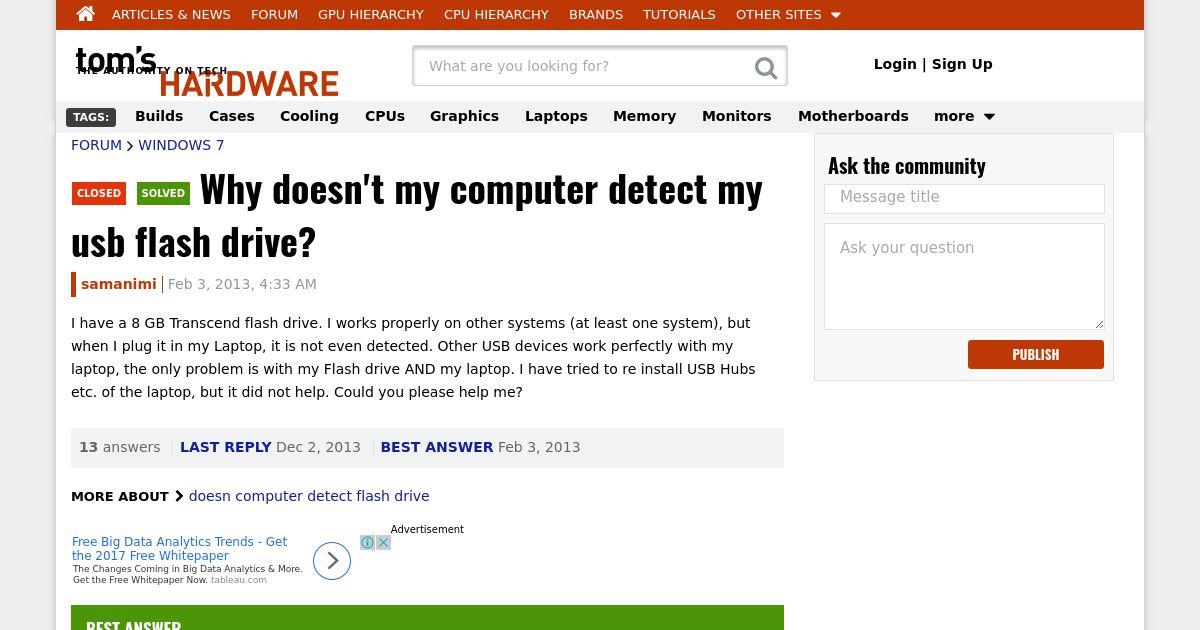Open the Windows 7 breadcrumb link
This screenshot has height=630, width=1200.
coord(181,145)
